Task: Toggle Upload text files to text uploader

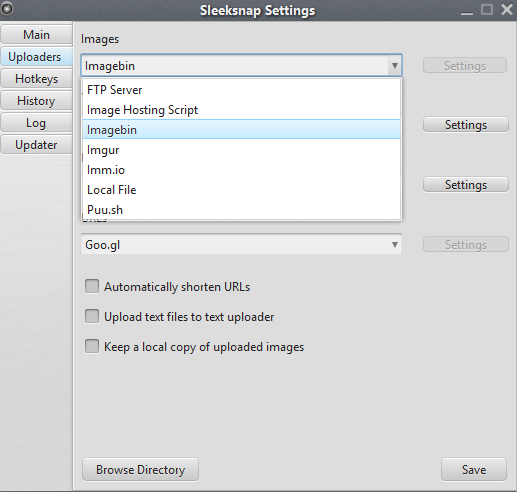Action: tap(92, 316)
